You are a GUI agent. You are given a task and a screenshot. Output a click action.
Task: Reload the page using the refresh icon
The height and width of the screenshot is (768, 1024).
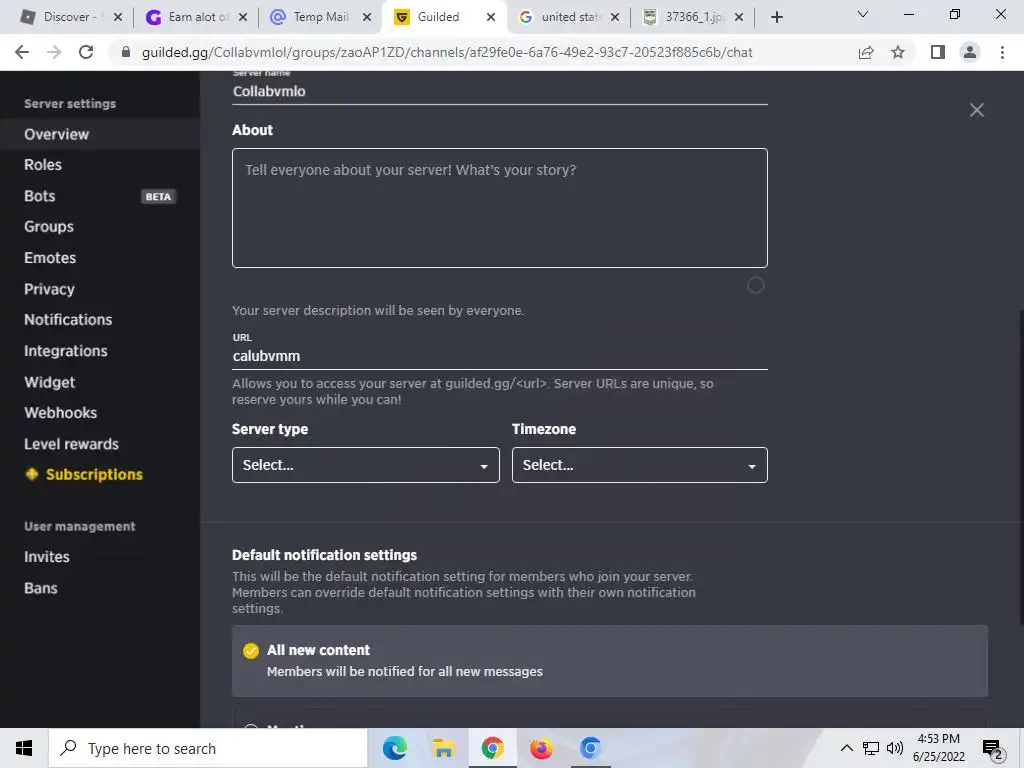point(86,52)
